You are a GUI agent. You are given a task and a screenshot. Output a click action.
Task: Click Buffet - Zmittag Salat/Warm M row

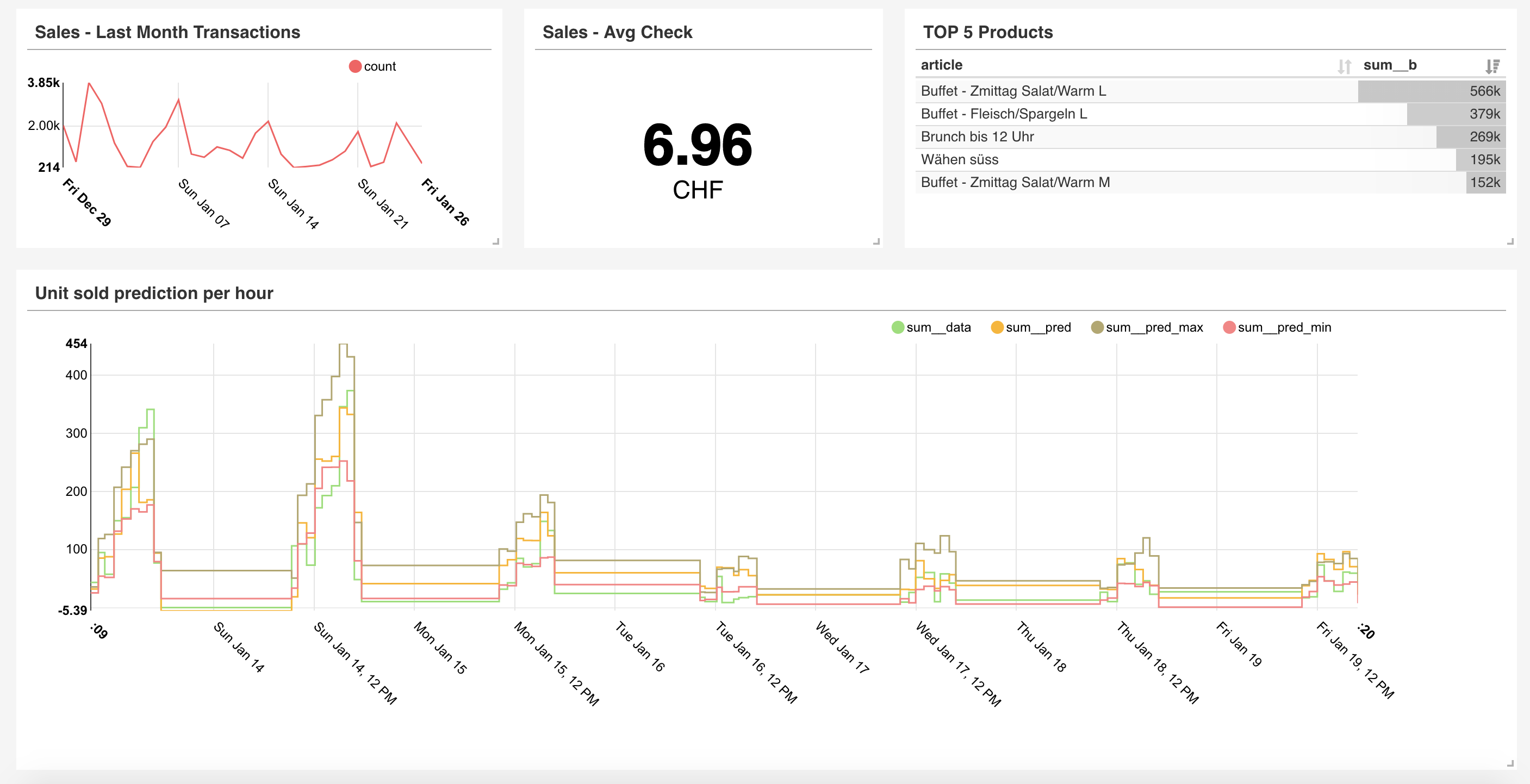1015,182
